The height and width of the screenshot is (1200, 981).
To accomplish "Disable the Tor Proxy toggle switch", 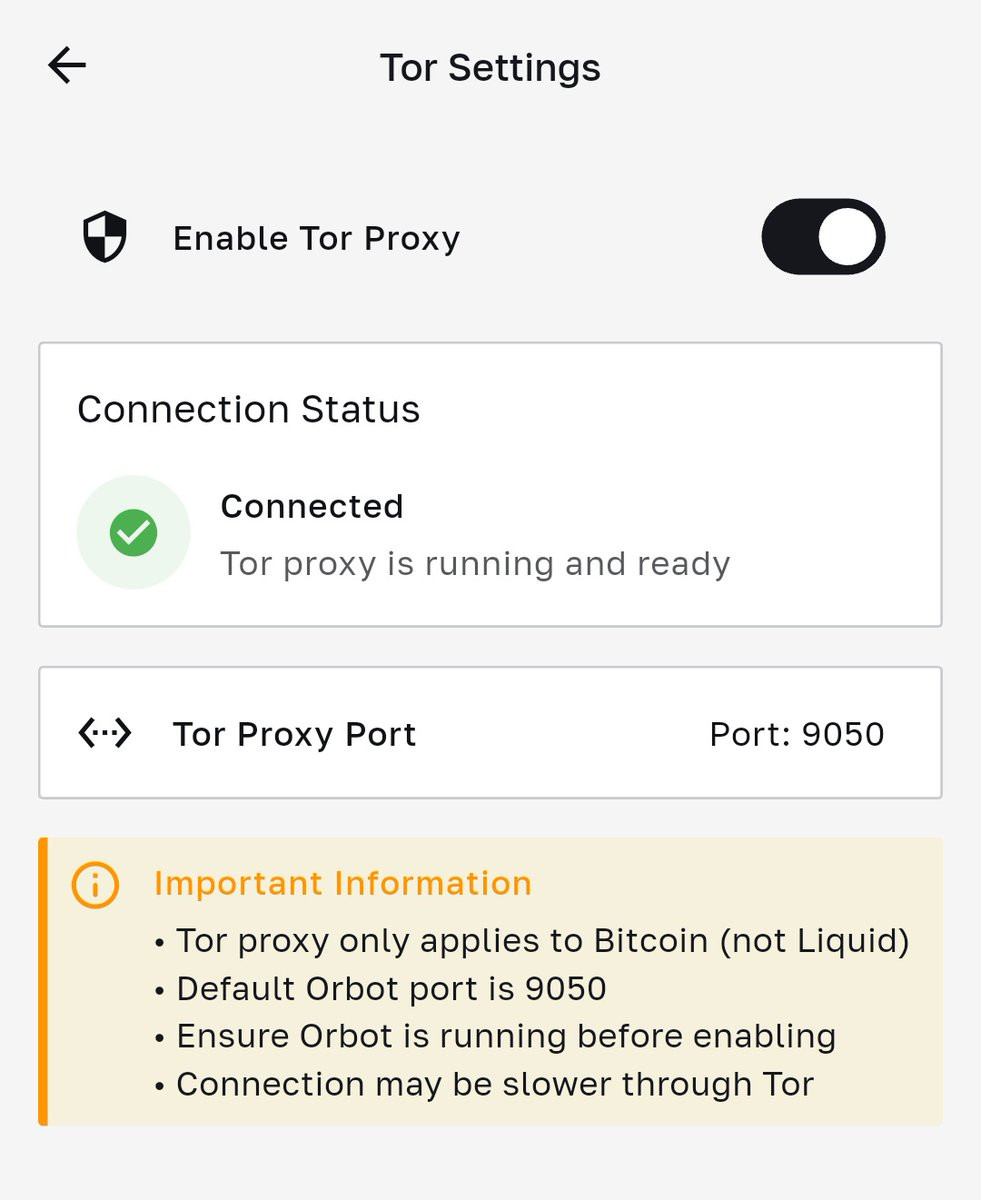I will pos(823,237).
